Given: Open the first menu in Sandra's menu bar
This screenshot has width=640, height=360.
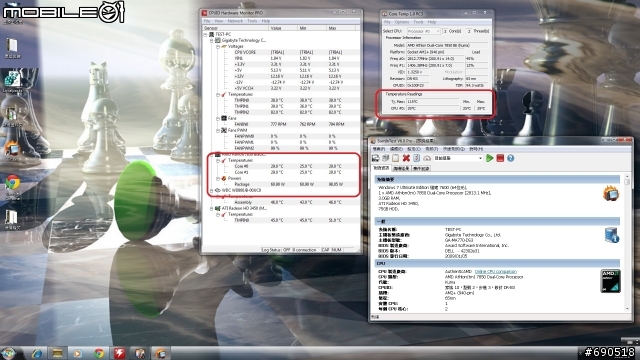Looking at the screenshot, I should pyautogui.click(x=379, y=149).
